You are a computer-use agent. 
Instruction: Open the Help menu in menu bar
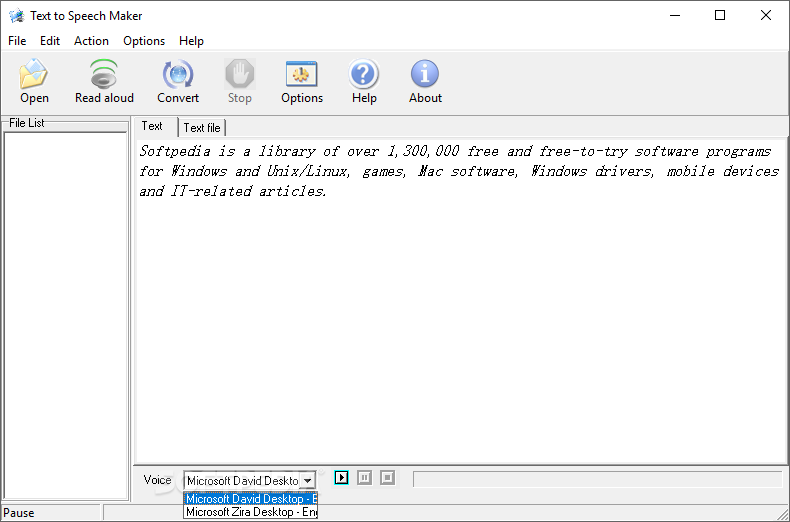pos(191,41)
